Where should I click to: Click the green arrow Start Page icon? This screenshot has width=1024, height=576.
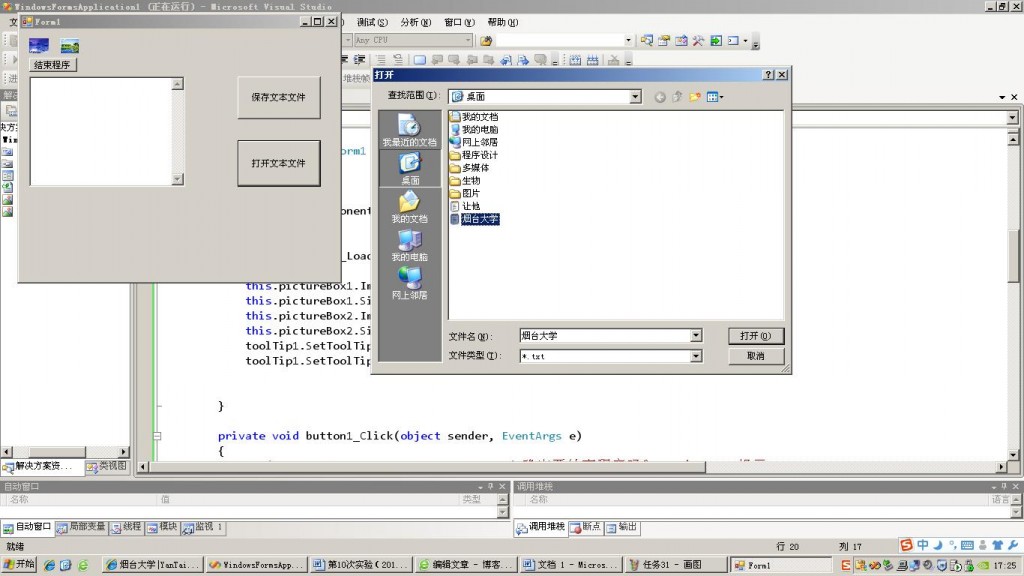tap(716, 40)
